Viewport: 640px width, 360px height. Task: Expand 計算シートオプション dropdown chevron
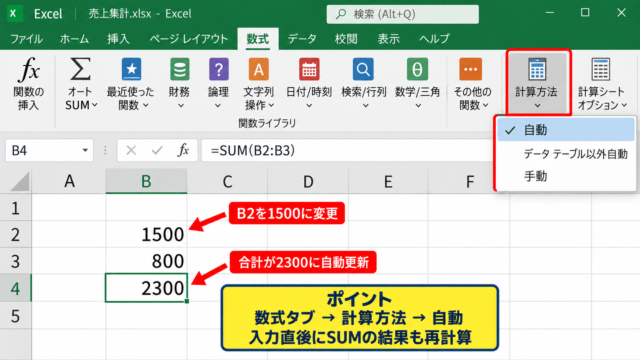624,105
